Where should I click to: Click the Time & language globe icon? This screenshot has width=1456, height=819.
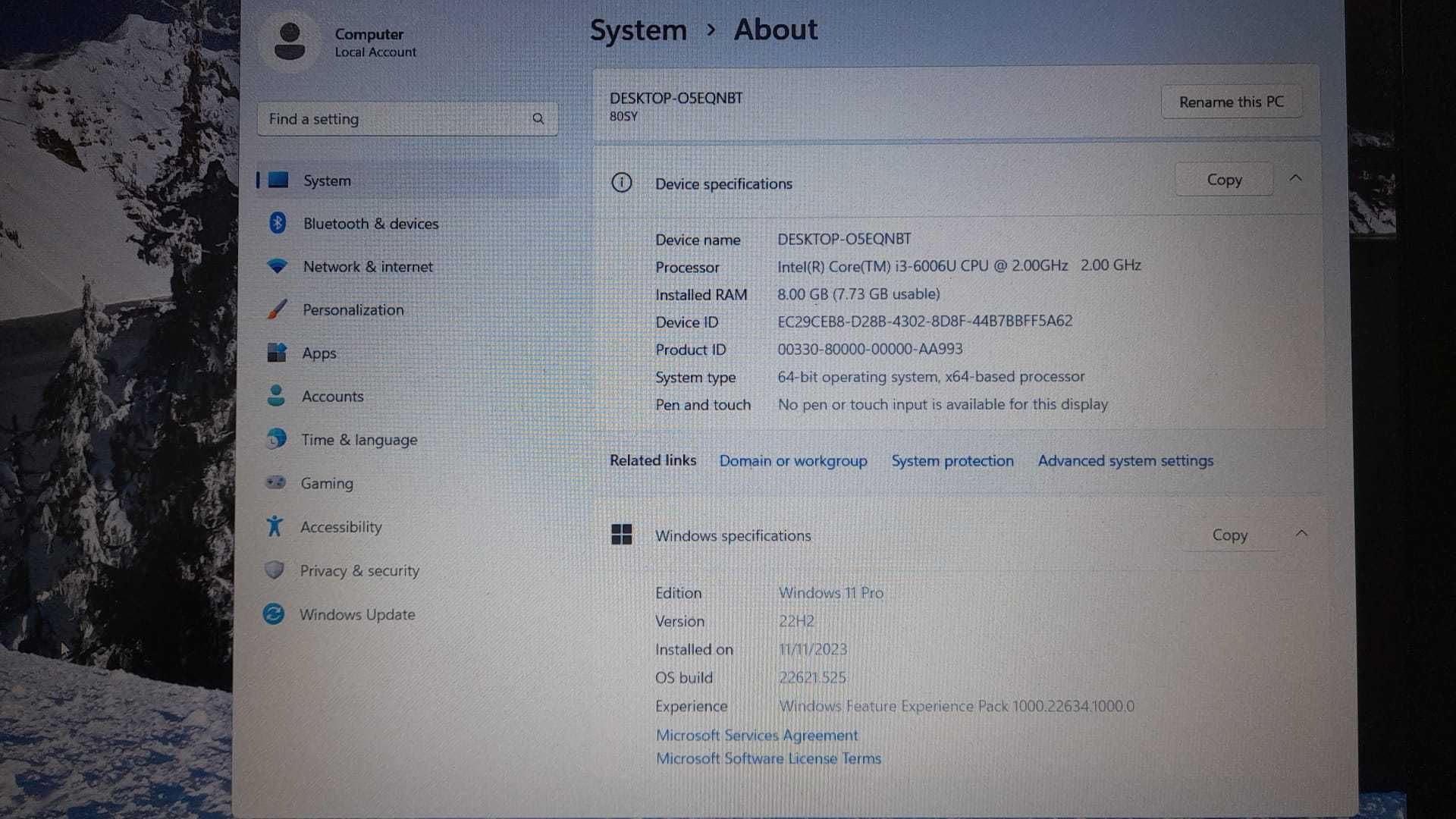click(x=276, y=438)
